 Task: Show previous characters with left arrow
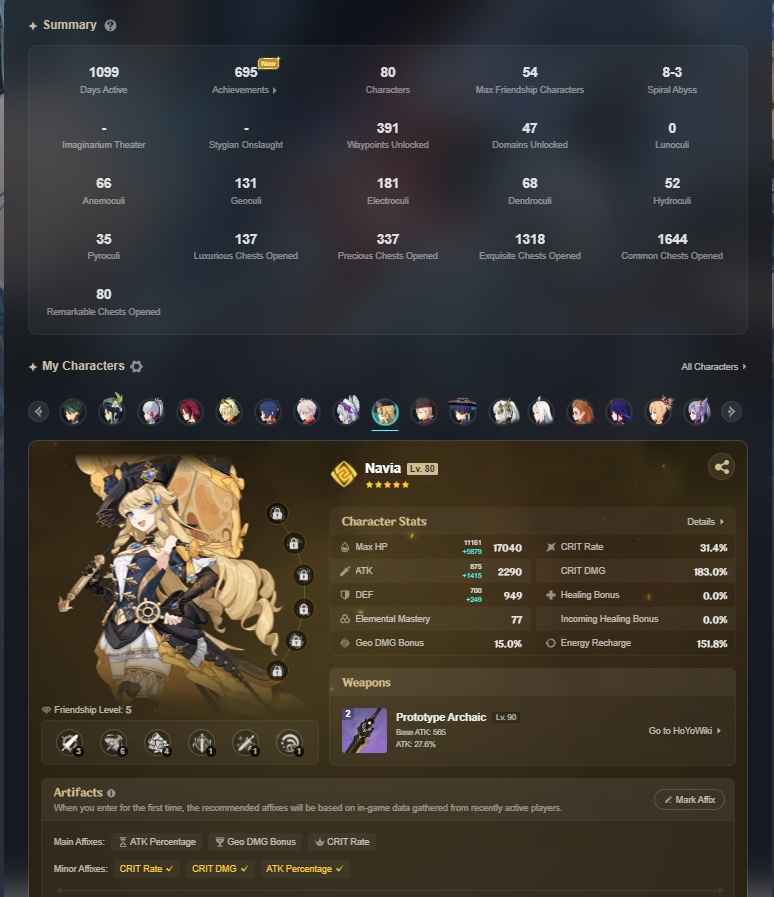point(38,411)
